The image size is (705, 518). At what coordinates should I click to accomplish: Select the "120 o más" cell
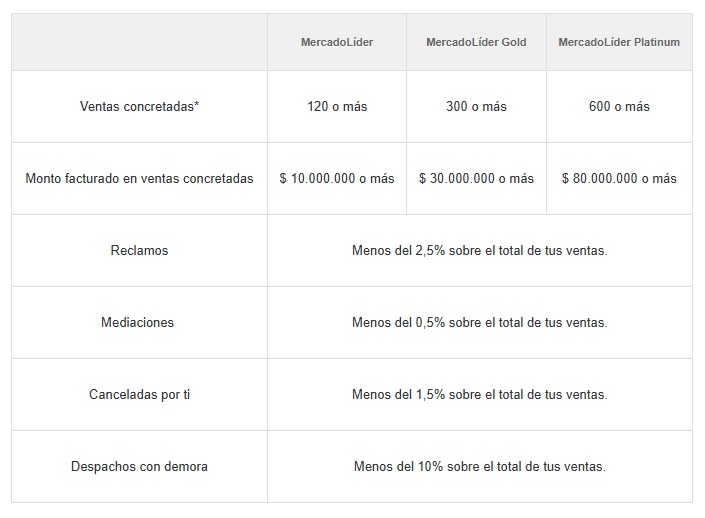click(x=337, y=106)
